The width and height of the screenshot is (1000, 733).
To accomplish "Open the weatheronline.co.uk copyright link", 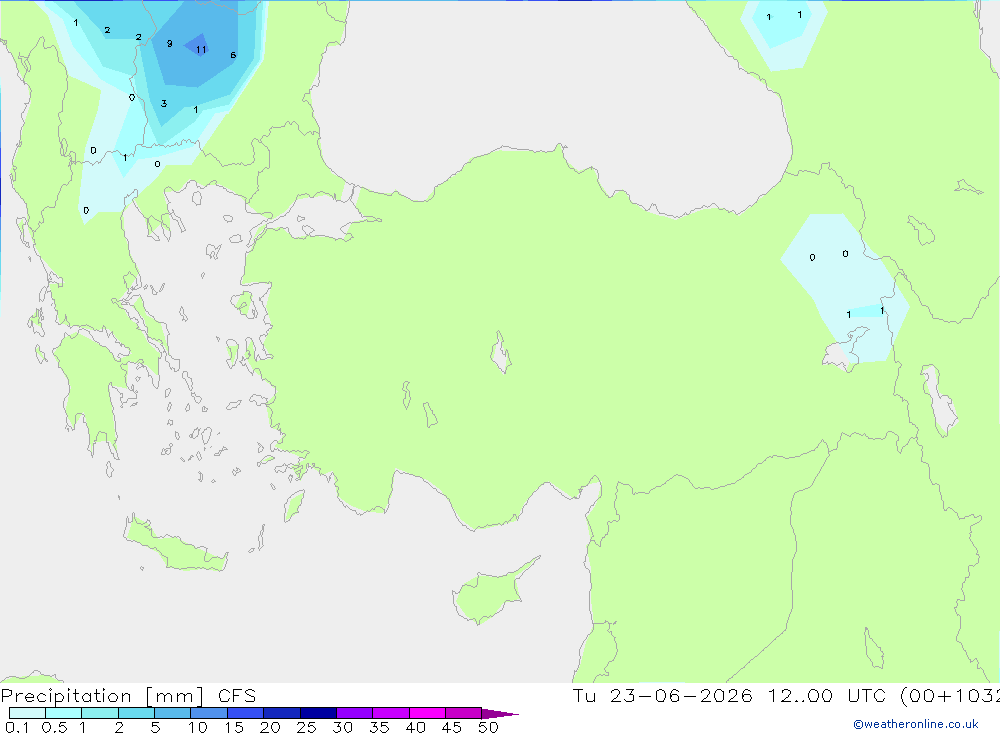I will coord(916,724).
